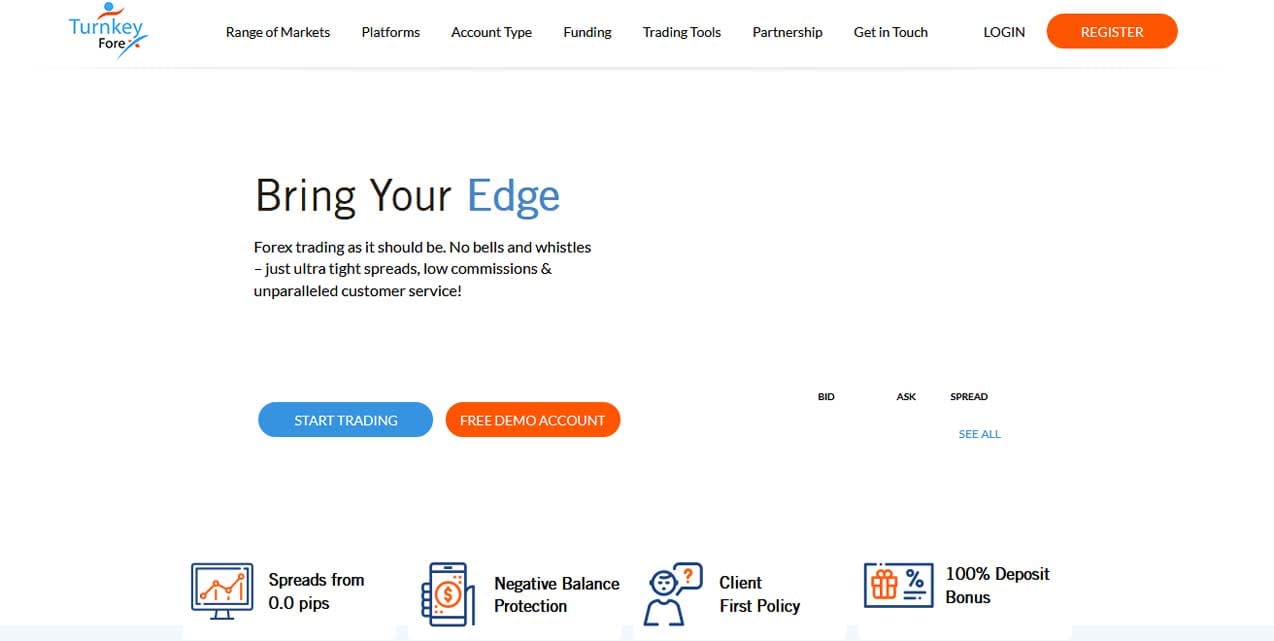
Task: Click the Turnkey Forex logo
Action: (x=108, y=31)
